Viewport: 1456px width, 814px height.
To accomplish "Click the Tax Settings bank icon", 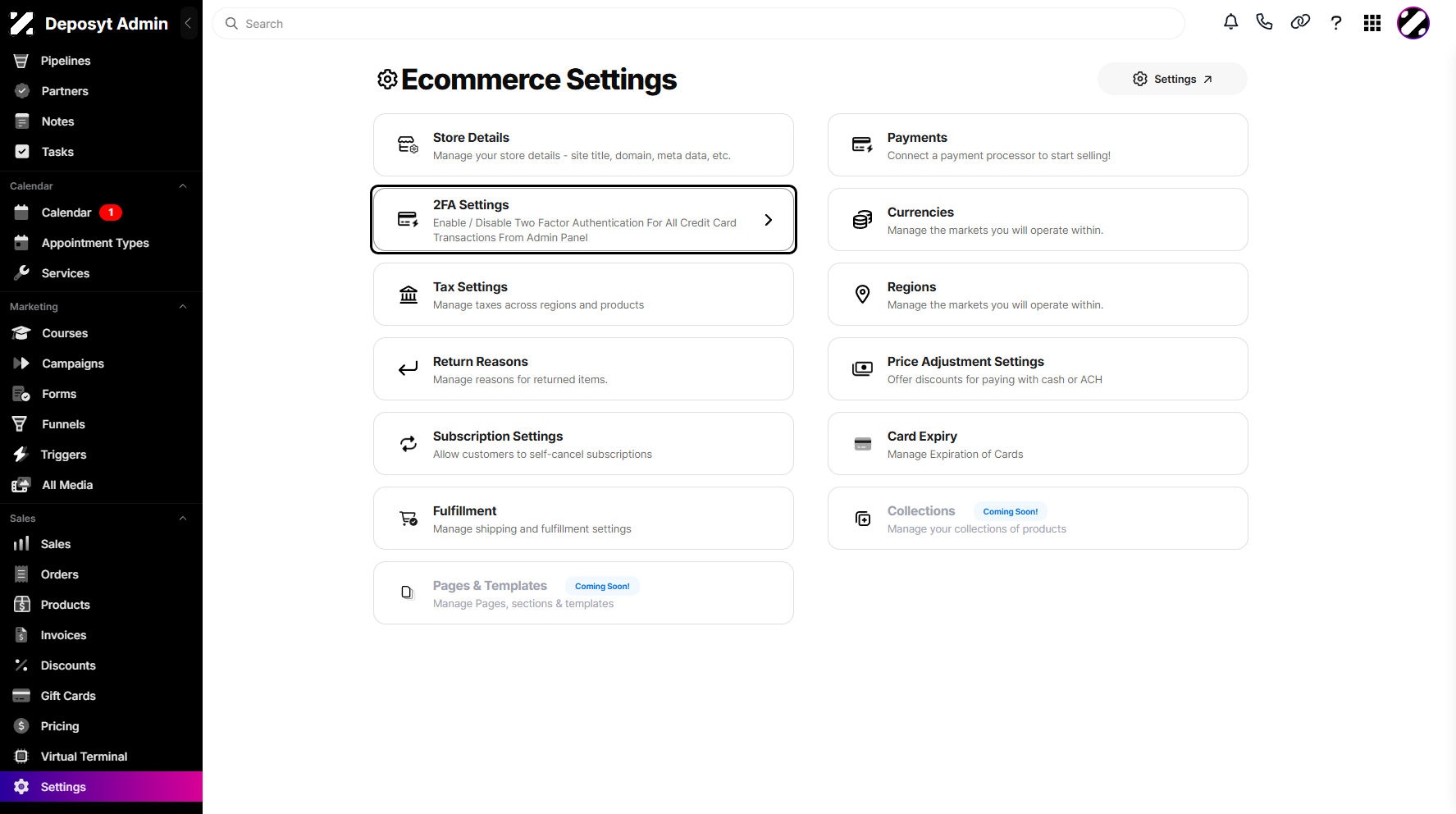I will coord(409,295).
